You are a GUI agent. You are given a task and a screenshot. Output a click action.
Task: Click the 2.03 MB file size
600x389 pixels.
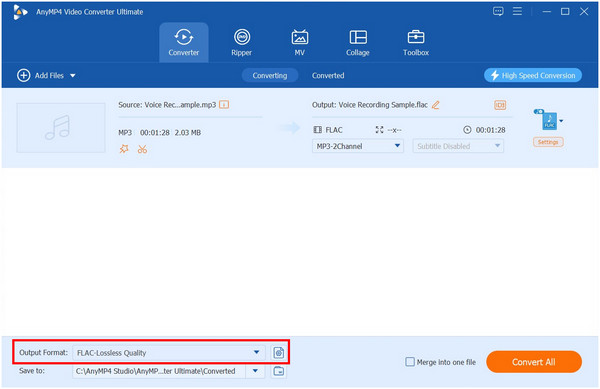[x=188, y=133]
